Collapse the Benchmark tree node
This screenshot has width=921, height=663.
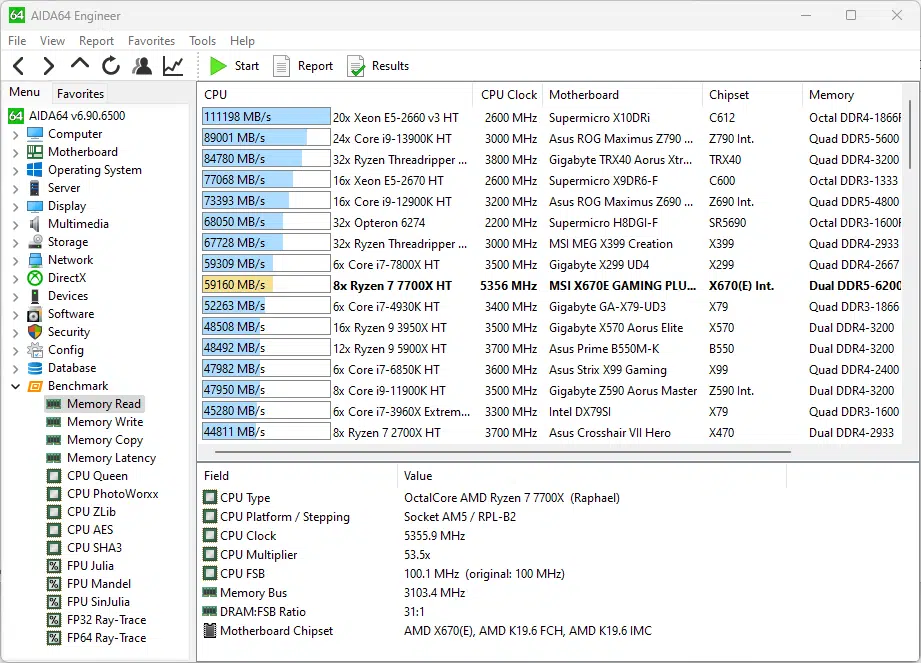click(x=15, y=386)
